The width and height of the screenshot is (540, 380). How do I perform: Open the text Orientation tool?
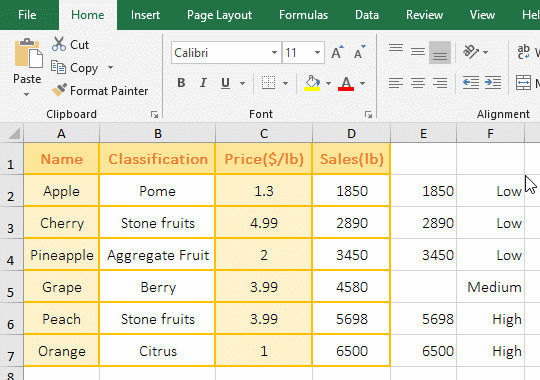(x=471, y=52)
